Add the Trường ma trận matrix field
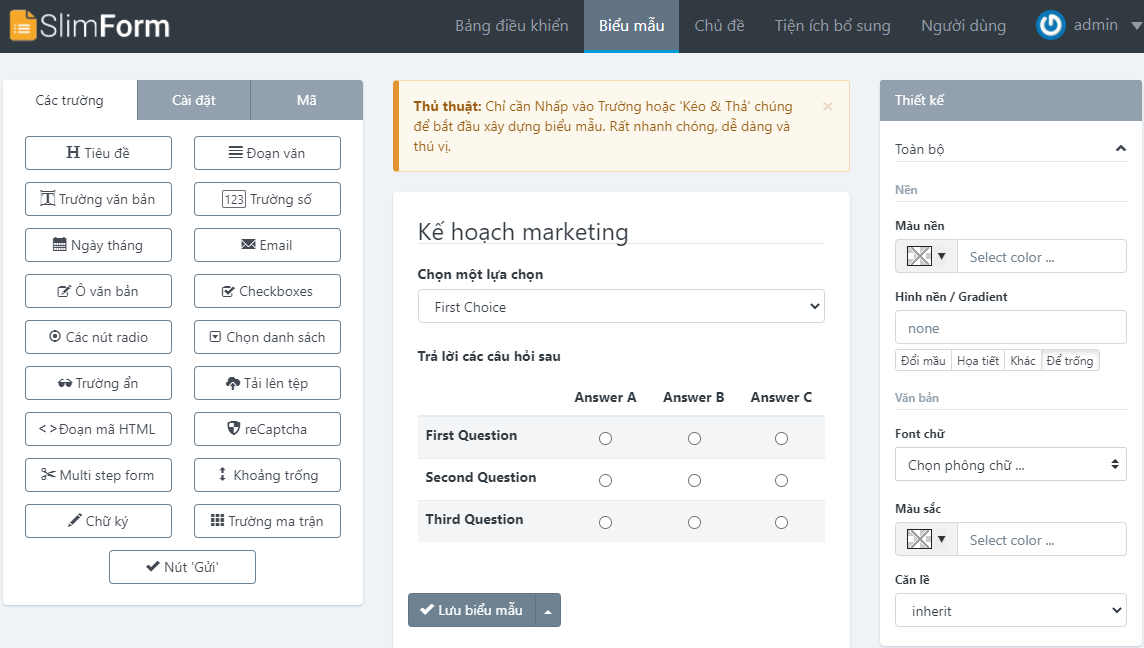The width and height of the screenshot is (1144, 648). point(267,521)
